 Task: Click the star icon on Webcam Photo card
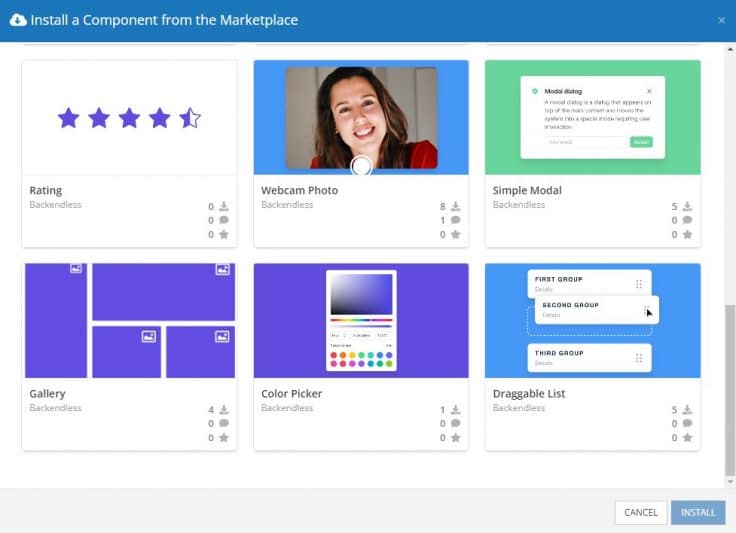pyautogui.click(x=456, y=235)
